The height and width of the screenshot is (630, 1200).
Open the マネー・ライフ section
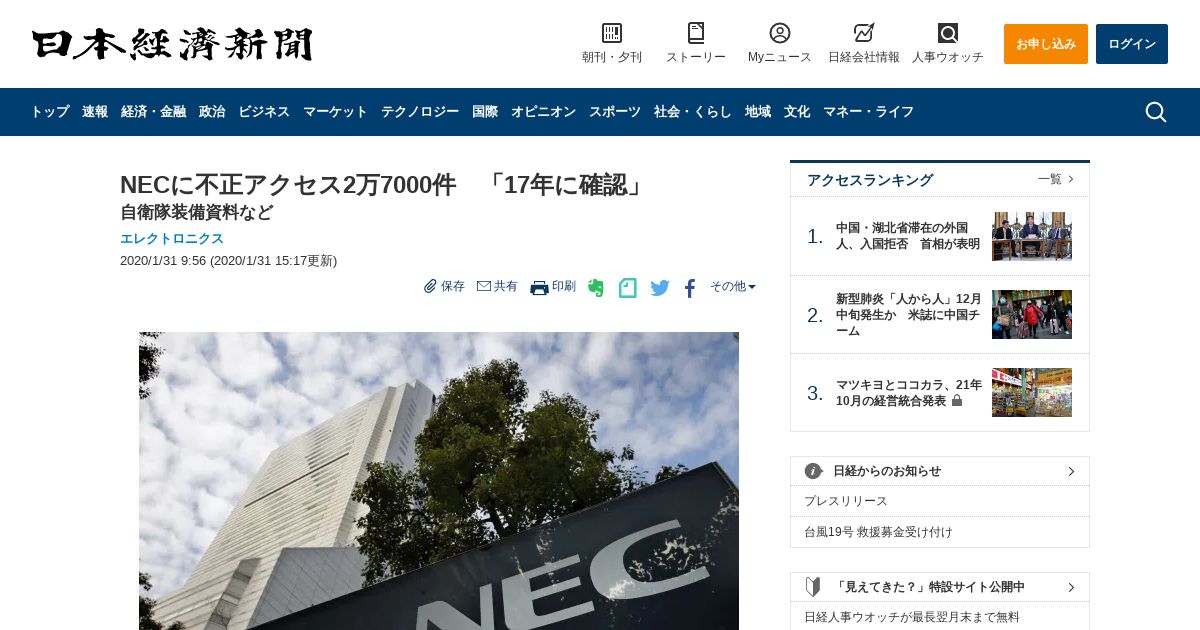tap(868, 112)
